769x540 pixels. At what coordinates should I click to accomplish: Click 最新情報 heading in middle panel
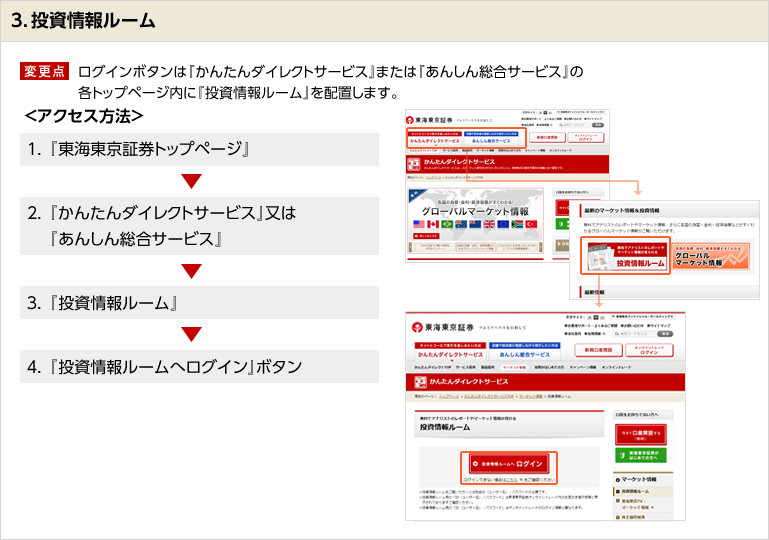coord(594,292)
